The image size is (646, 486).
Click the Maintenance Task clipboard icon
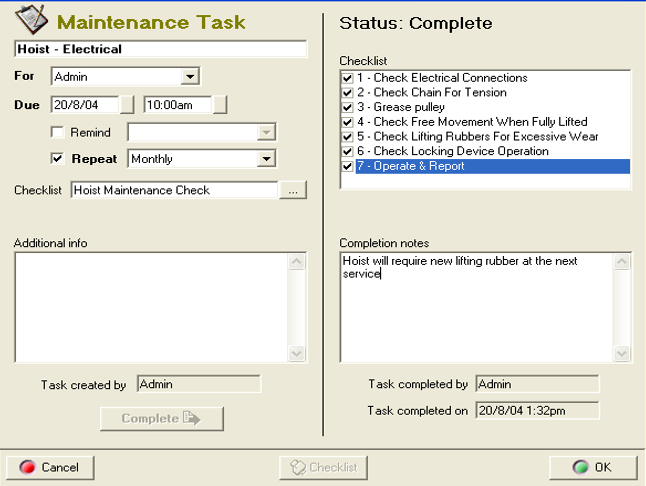click(x=32, y=20)
